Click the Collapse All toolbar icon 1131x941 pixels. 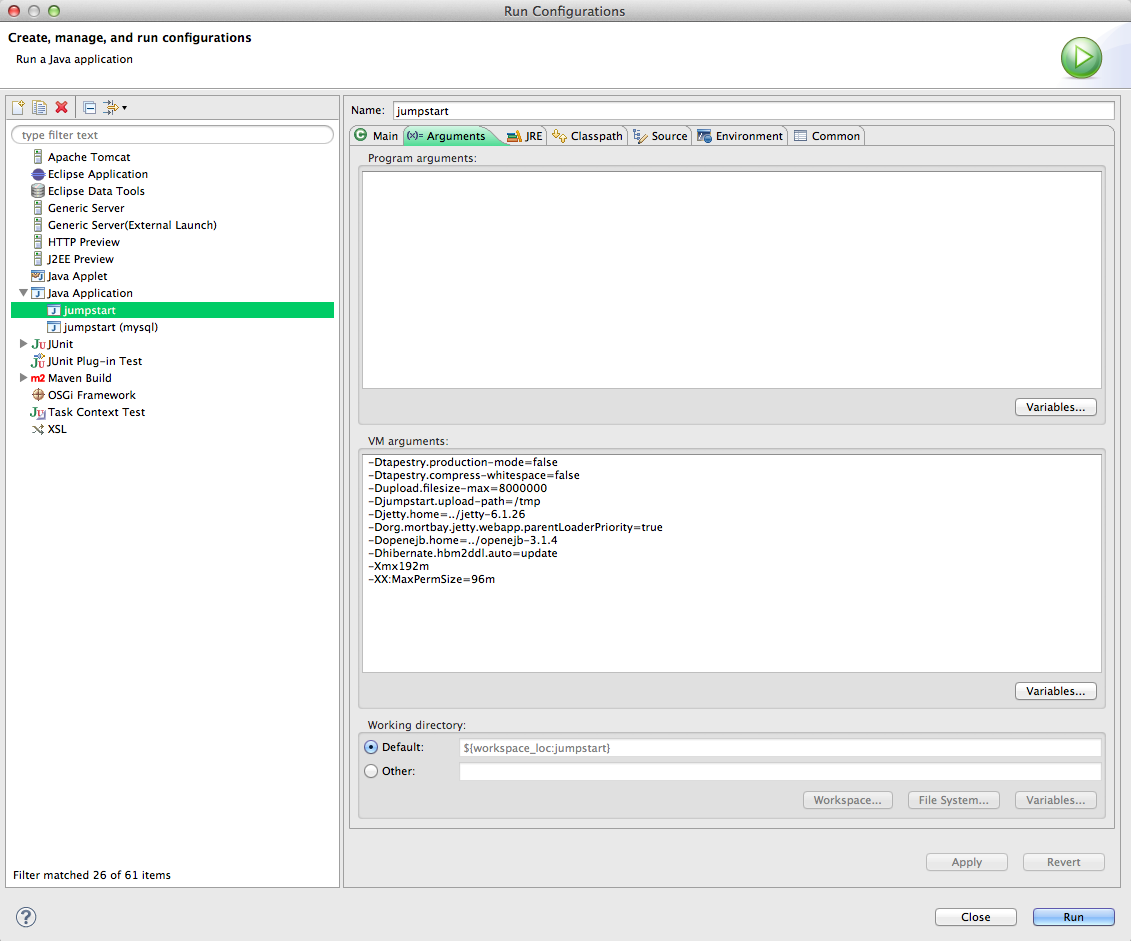(x=89, y=107)
